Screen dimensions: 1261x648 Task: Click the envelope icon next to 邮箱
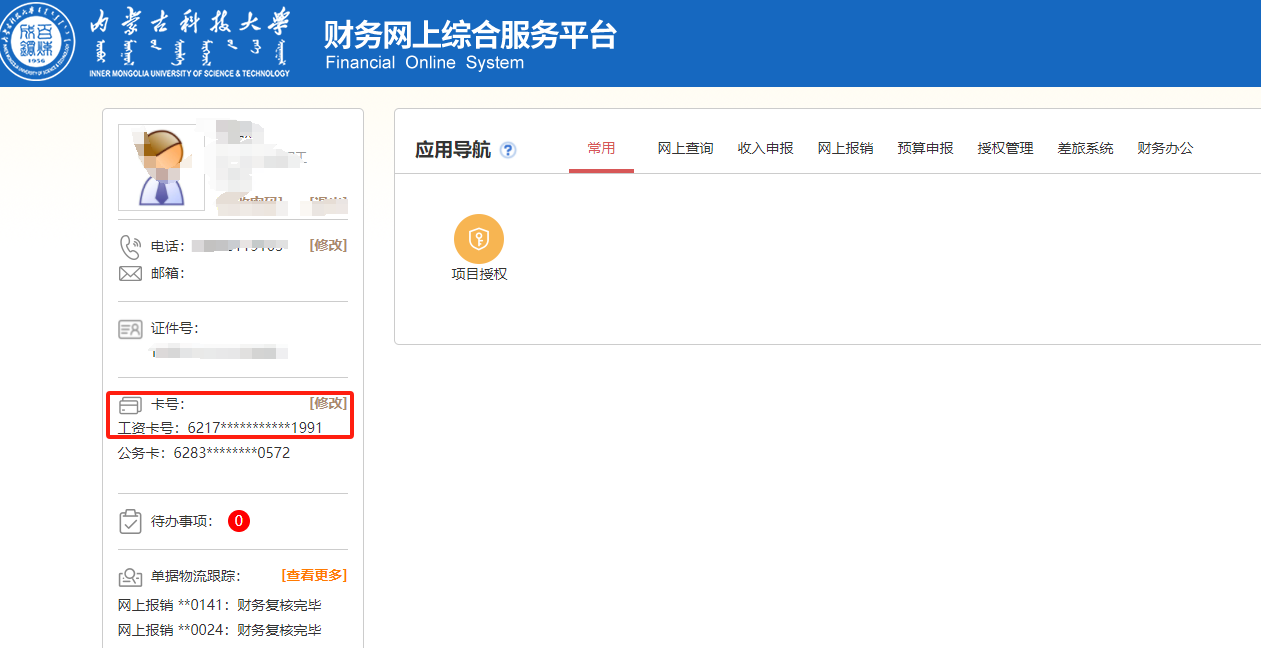point(130,273)
